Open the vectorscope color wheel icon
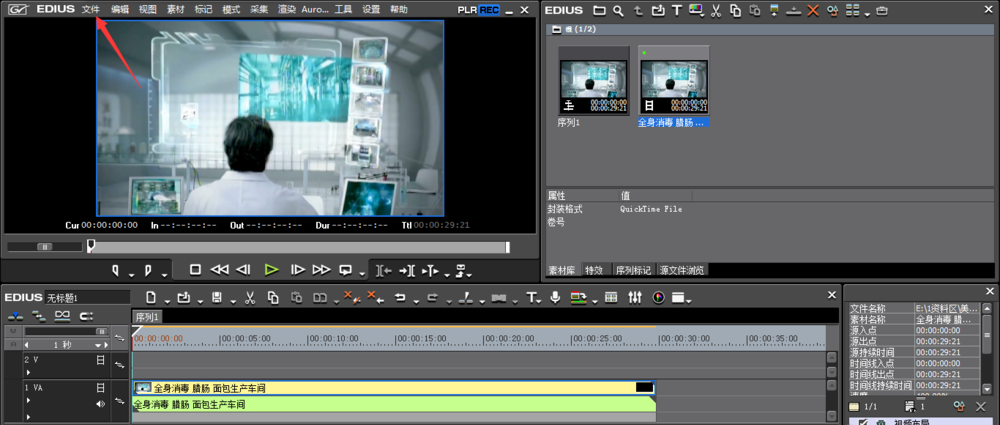This screenshot has width=1000, height=425. click(659, 298)
